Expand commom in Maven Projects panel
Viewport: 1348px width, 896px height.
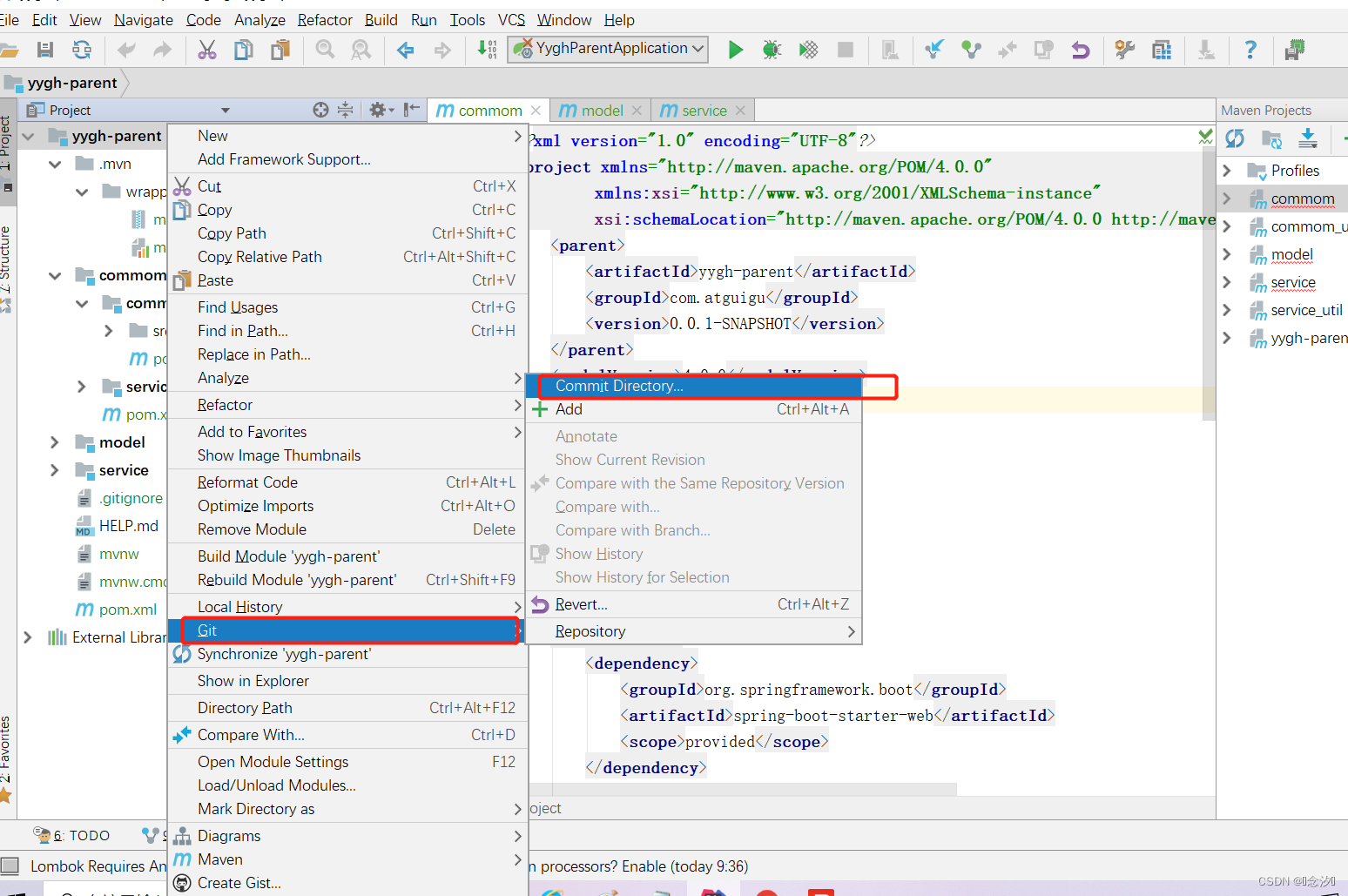(1227, 199)
